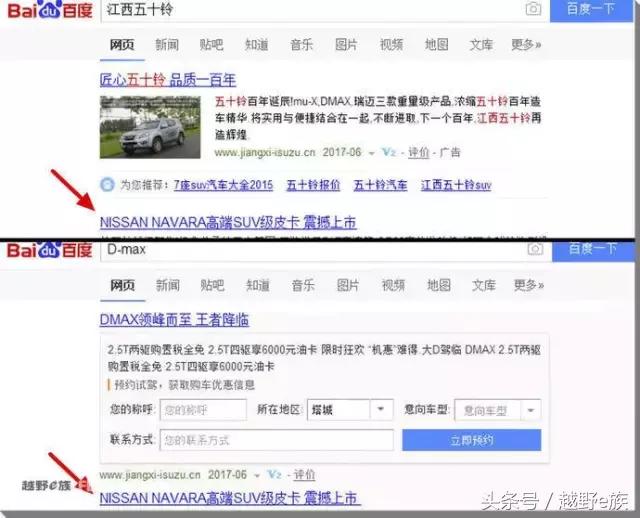This screenshot has height=518, width=640.
Task: Switch to 文库 tab in D-max search page
Action: coord(484,285)
